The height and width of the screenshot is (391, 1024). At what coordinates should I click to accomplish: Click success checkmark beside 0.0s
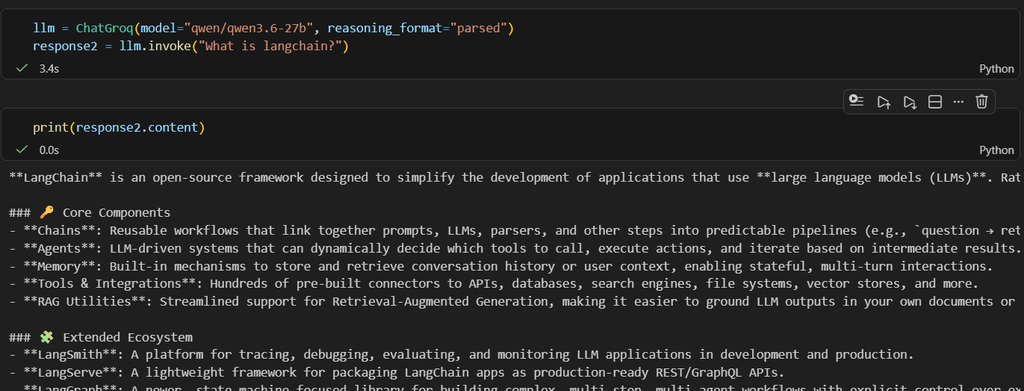(22, 149)
